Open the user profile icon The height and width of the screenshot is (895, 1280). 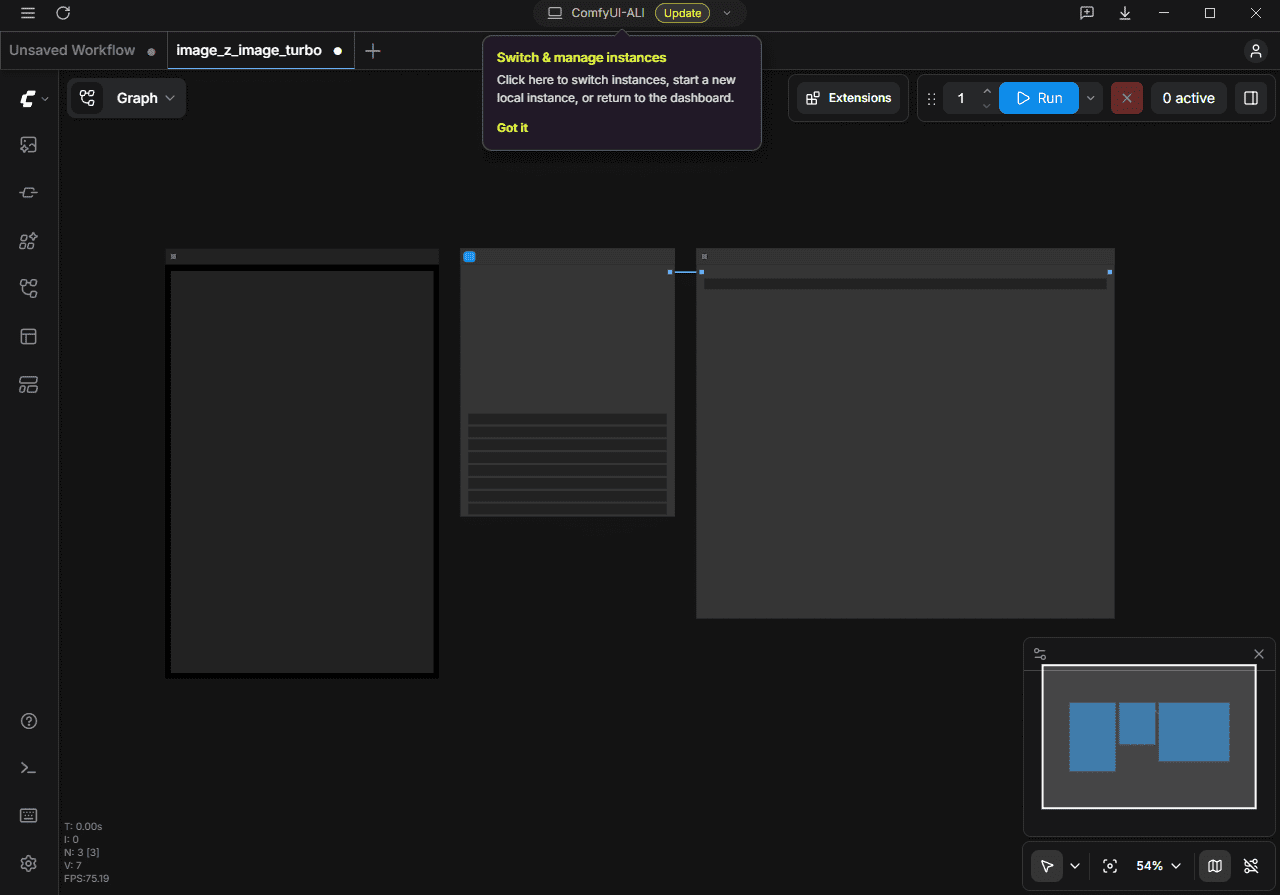(x=1255, y=50)
